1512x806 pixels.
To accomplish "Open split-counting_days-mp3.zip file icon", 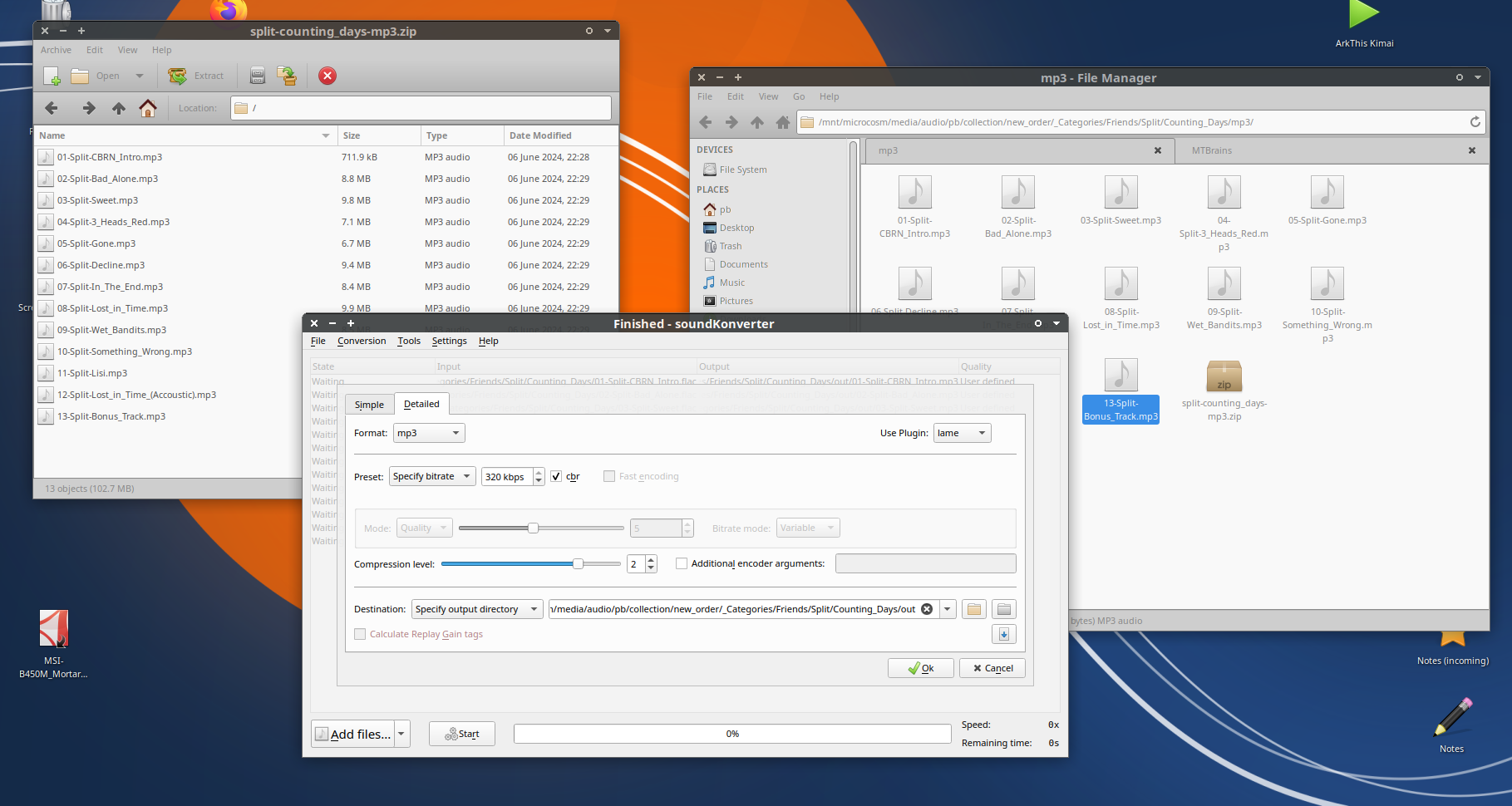I will click(x=1224, y=376).
